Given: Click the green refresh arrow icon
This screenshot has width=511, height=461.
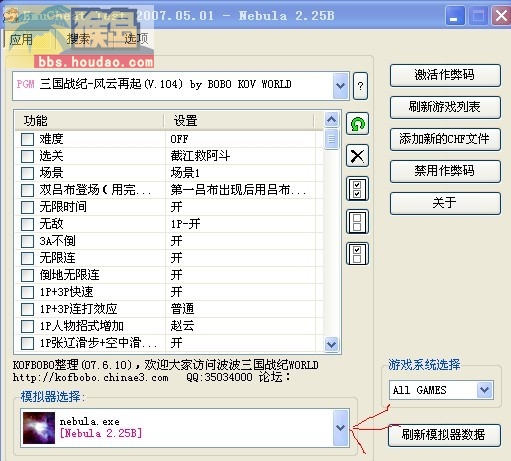Looking at the screenshot, I should tap(357, 124).
